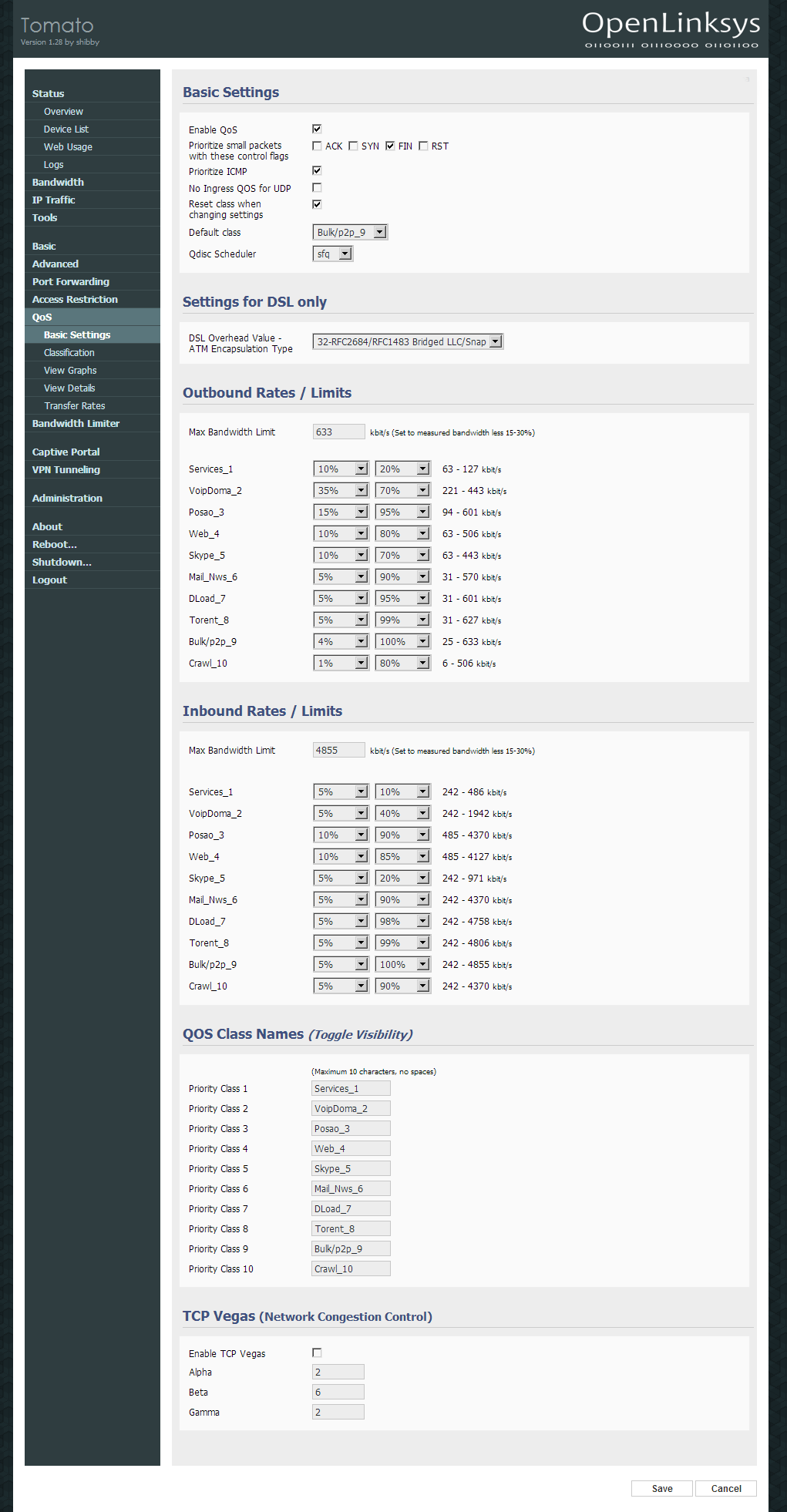The width and height of the screenshot is (787, 1512).
Task: Enable the ACK control flag checkbox
Action: pos(317,146)
